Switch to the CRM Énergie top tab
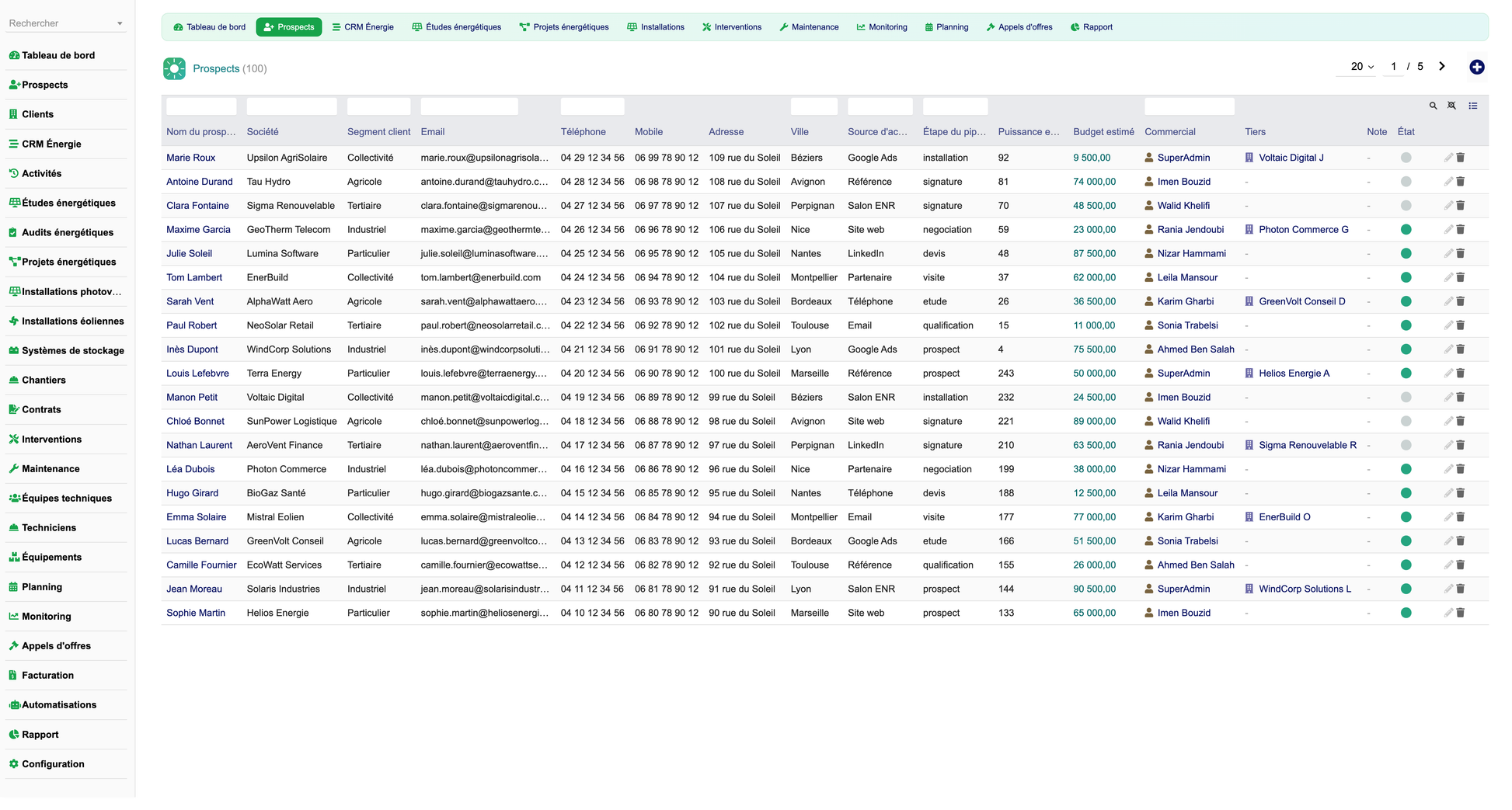 [x=363, y=27]
